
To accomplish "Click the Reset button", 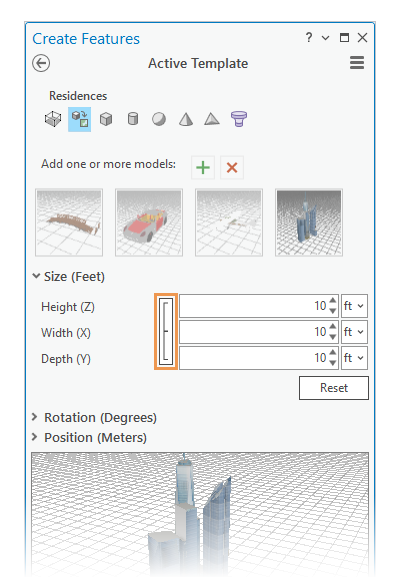I will coord(334,388).
